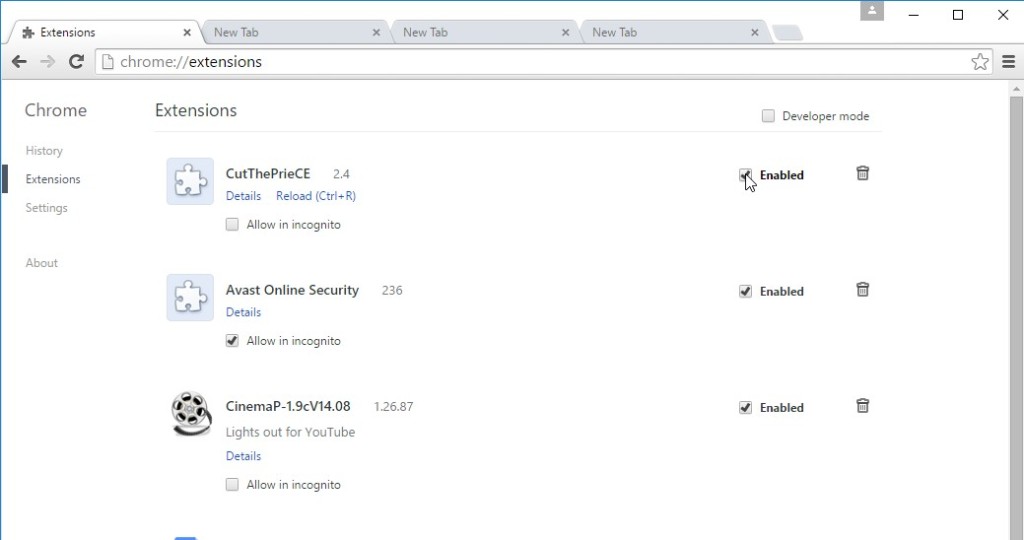Click the CutThePrieCE version 2.4

point(341,174)
